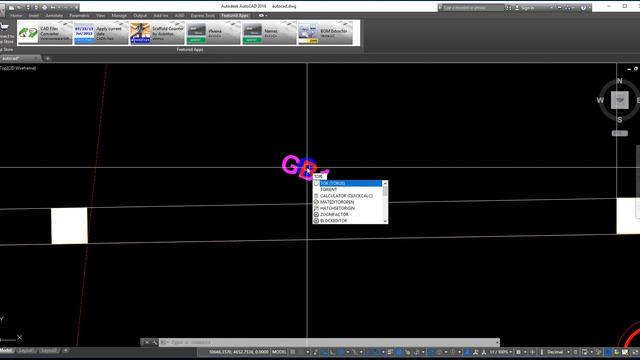Open the A360 ribbon tab
The image size is (640, 360).
[179, 16]
